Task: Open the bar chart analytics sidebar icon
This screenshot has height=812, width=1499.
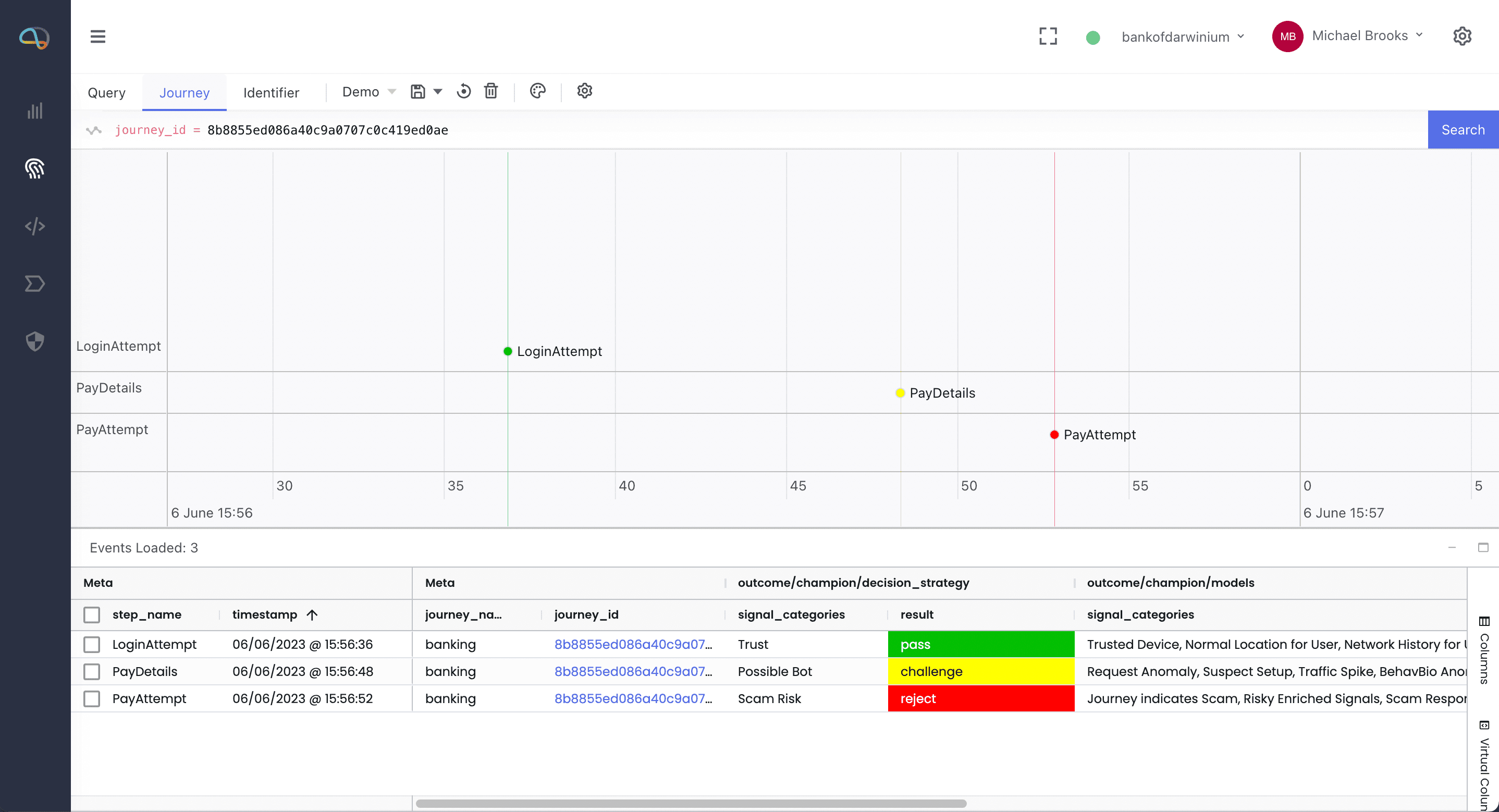Action: pos(35,110)
